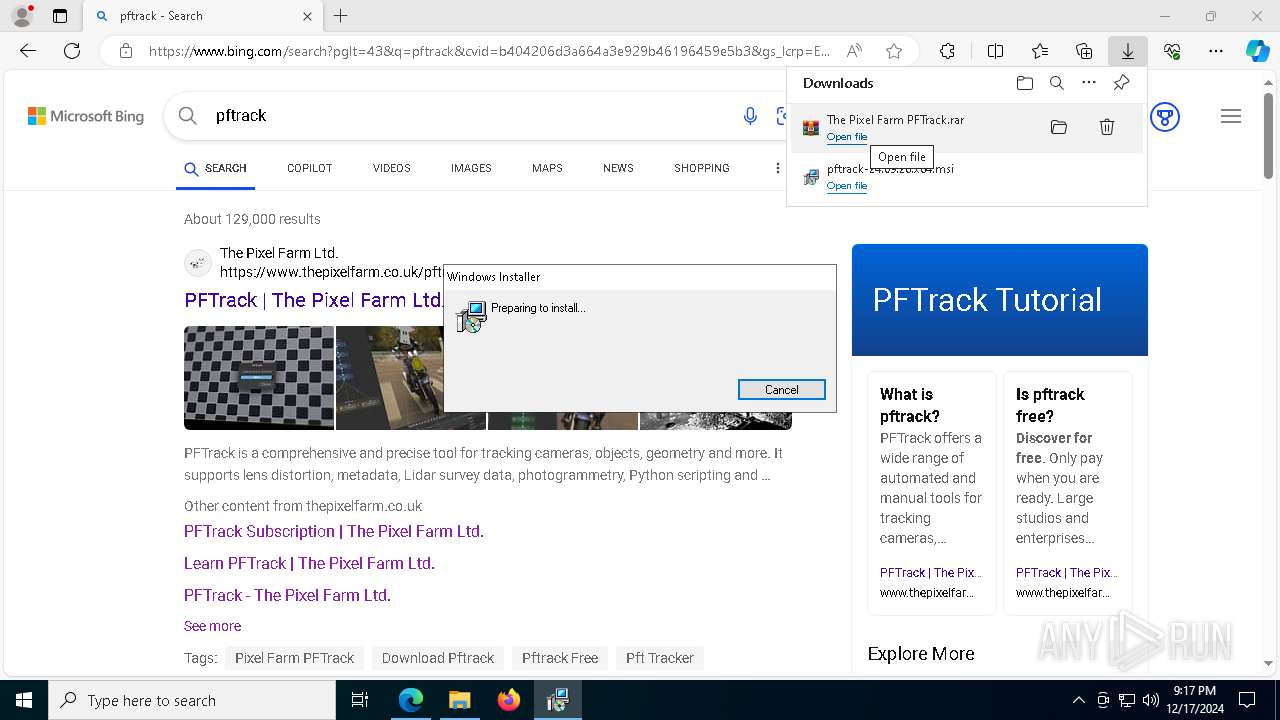Open the PFTrack - The Pixel Farm Ltd. link
The height and width of the screenshot is (720, 1280).
click(x=287, y=595)
